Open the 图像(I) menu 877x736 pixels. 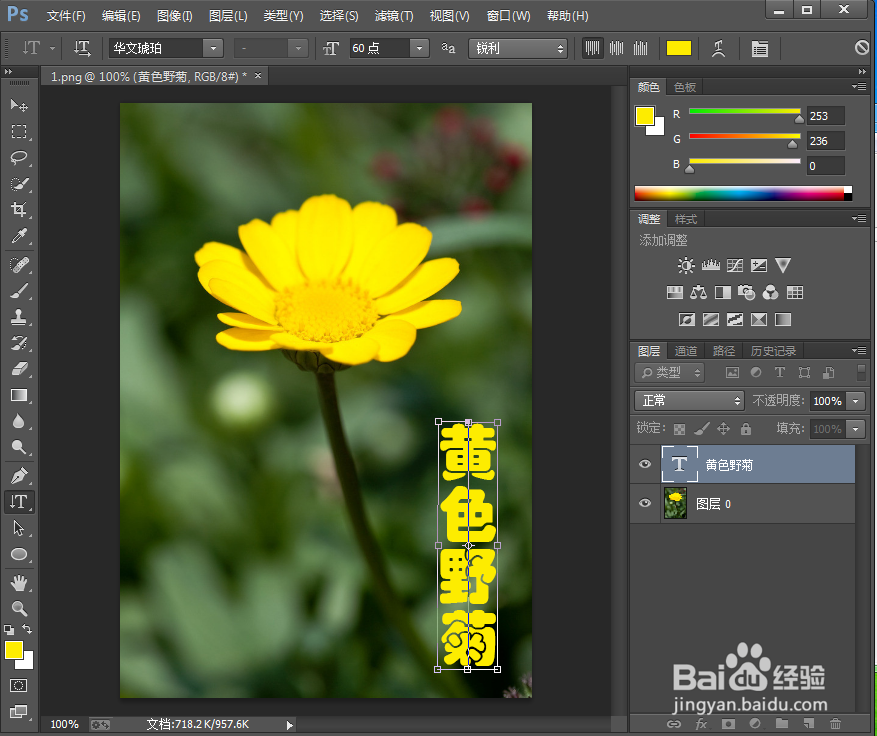(175, 16)
